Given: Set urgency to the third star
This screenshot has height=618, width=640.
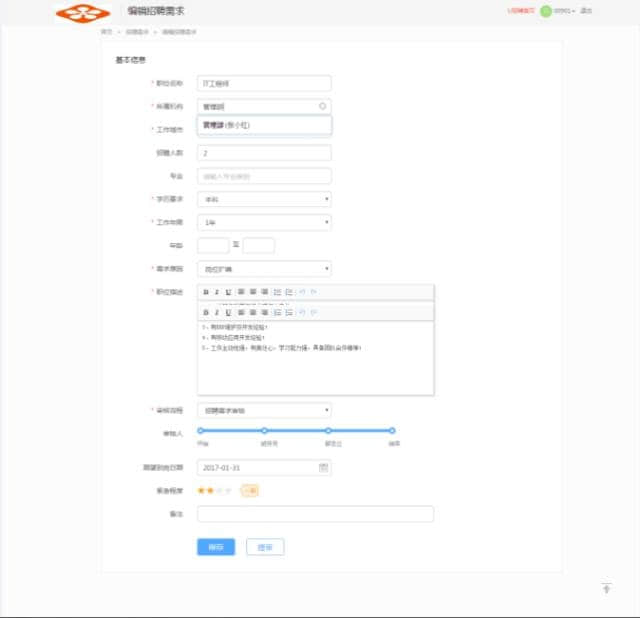Looking at the screenshot, I should click(219, 490).
